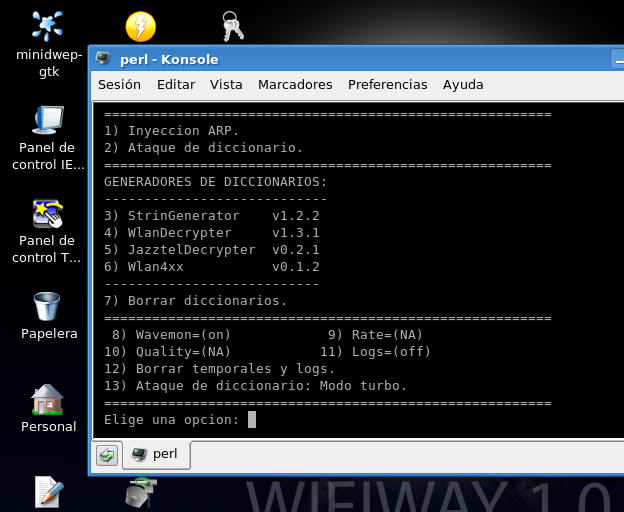Click the document with pencil desktop icon

click(x=48, y=491)
